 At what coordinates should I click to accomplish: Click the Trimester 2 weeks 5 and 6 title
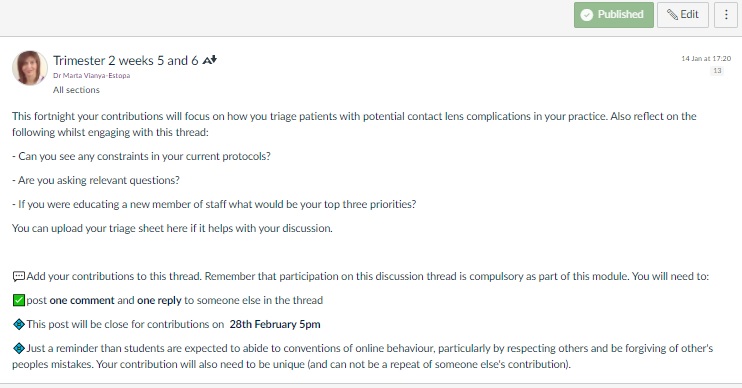pyautogui.click(x=125, y=61)
